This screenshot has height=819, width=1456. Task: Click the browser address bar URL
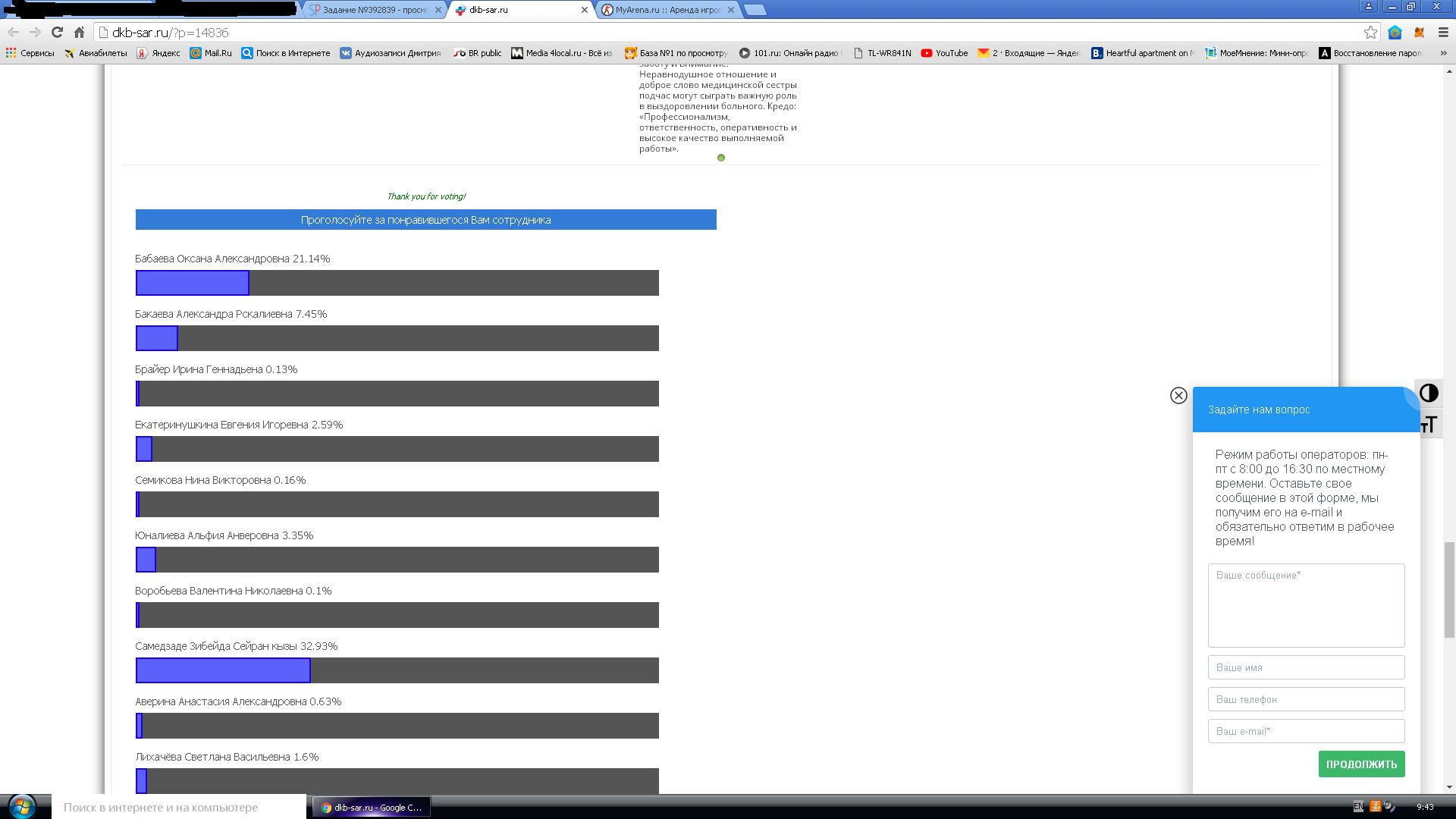coord(170,33)
